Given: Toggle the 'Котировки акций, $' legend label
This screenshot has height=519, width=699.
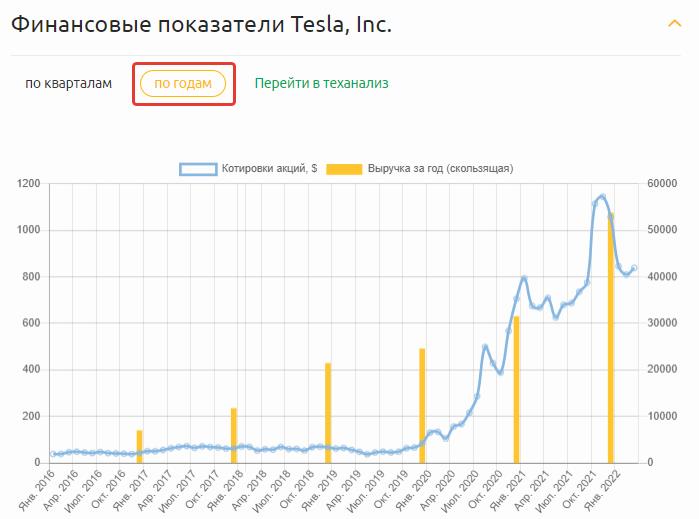Looking at the screenshot, I should 270,169.
